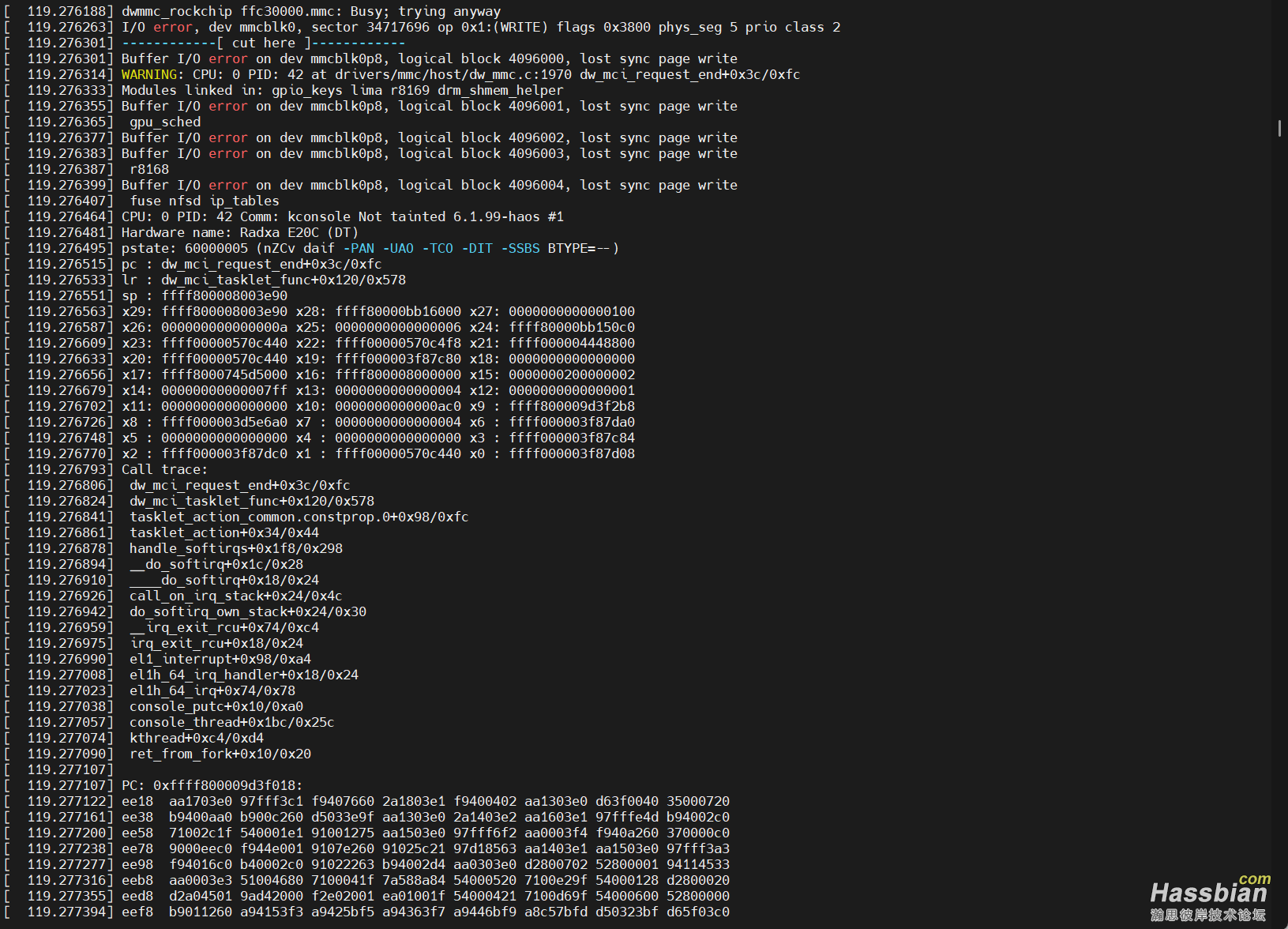Click the 'fuse nfsd ip_tables' line
The image size is (1288, 929).
(204, 201)
